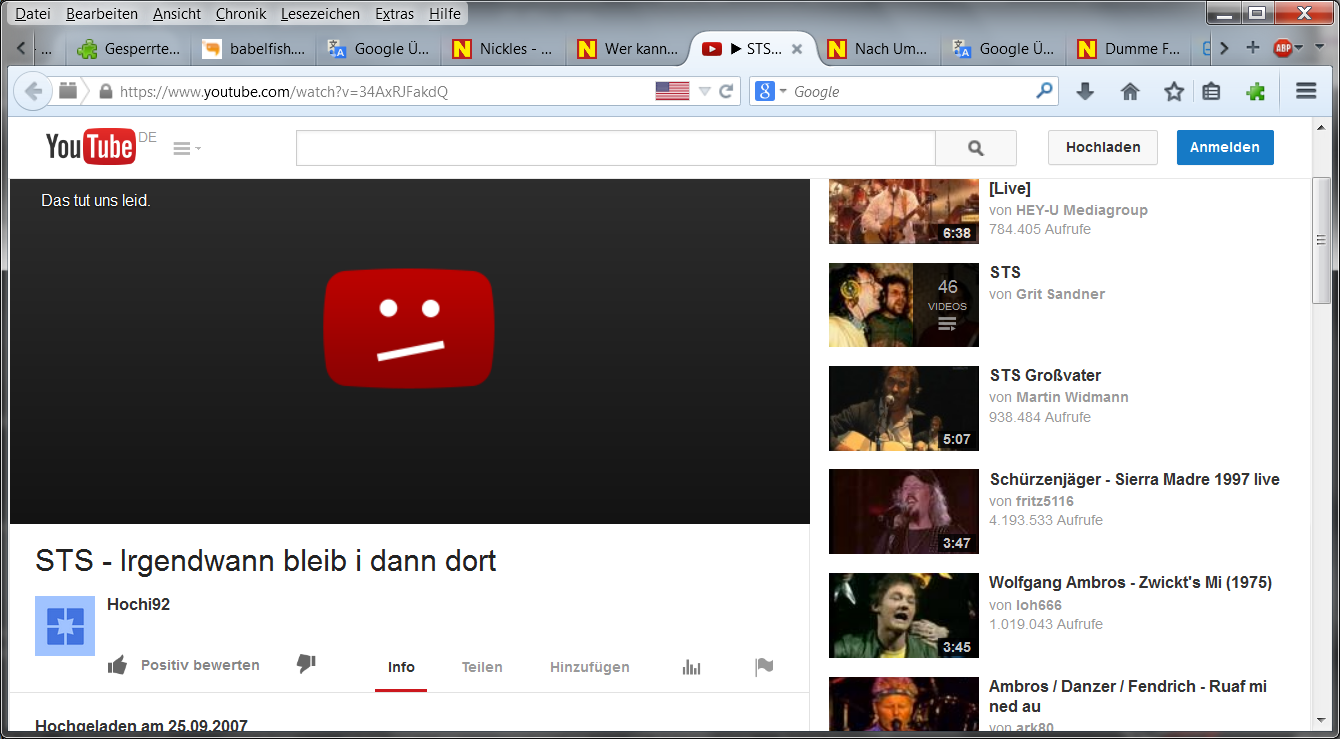The height and width of the screenshot is (739, 1340).
Task: Switch to the 'Wer kann' tab
Action: tap(628, 48)
